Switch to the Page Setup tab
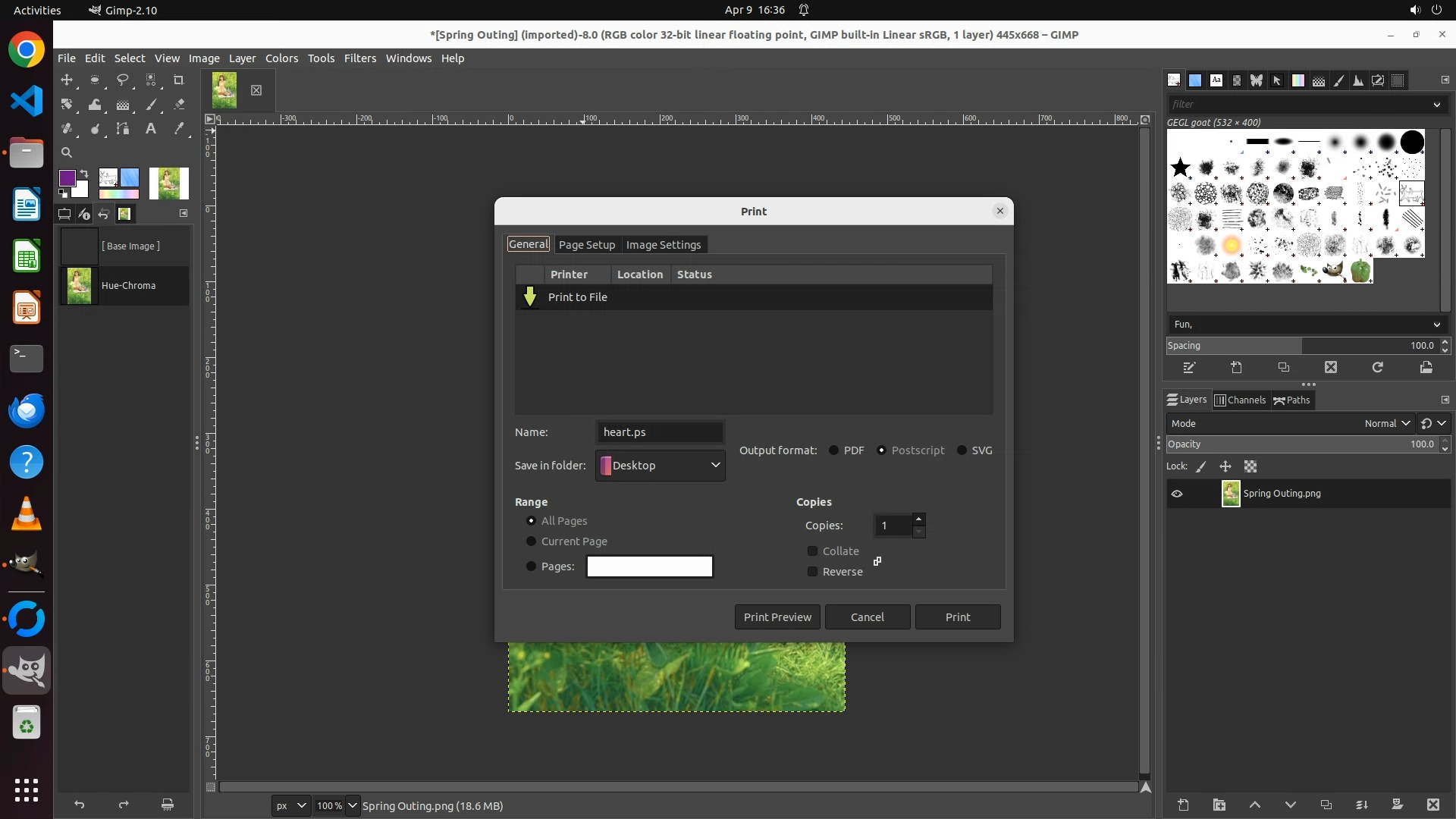This screenshot has width=1456, height=819. tap(586, 245)
